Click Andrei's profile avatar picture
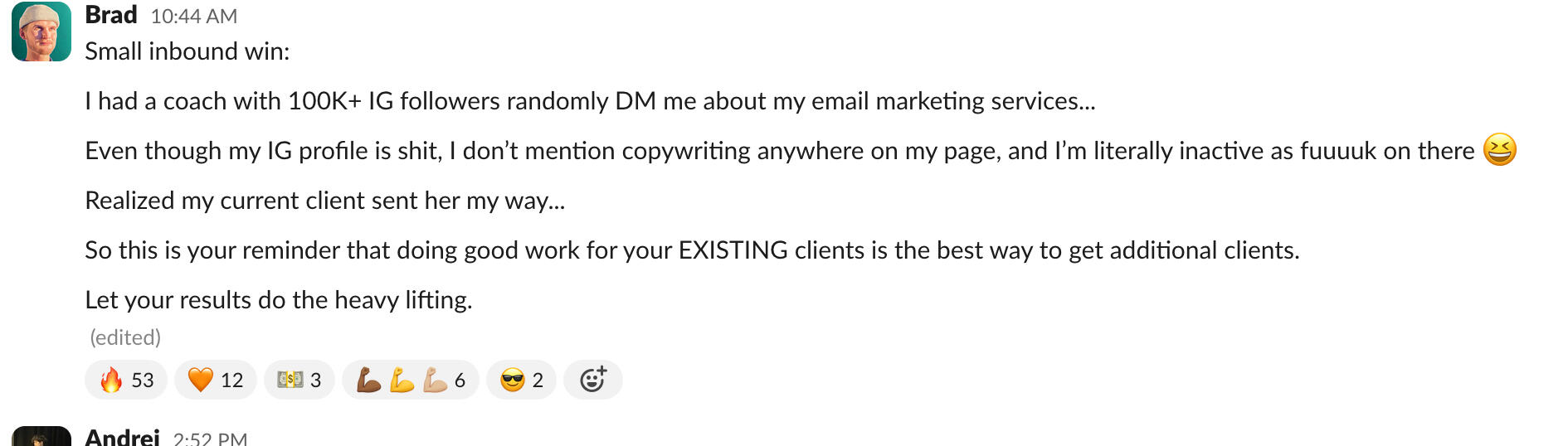 [x=41, y=436]
